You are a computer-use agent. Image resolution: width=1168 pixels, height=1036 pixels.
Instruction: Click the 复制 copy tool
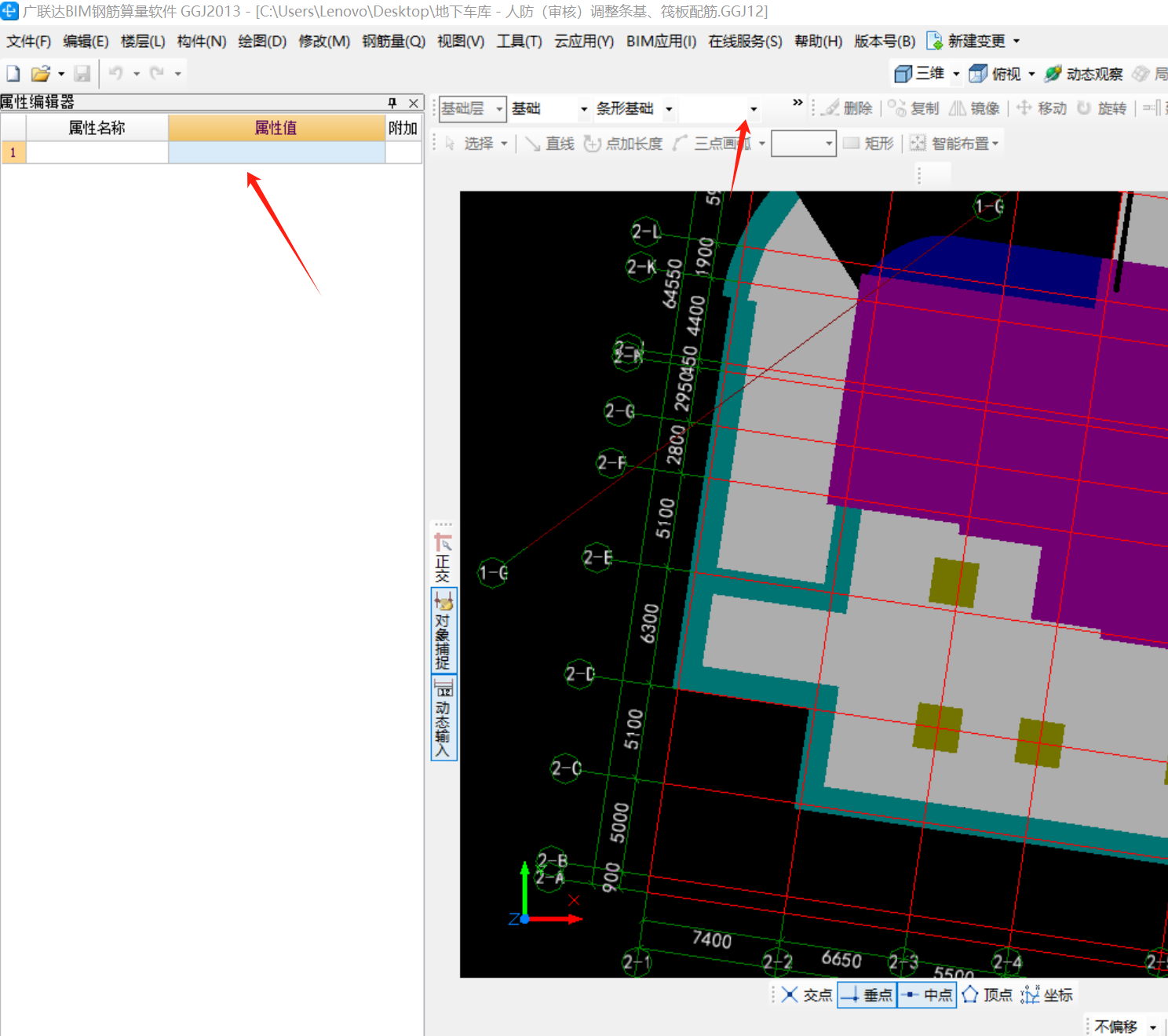point(914,108)
